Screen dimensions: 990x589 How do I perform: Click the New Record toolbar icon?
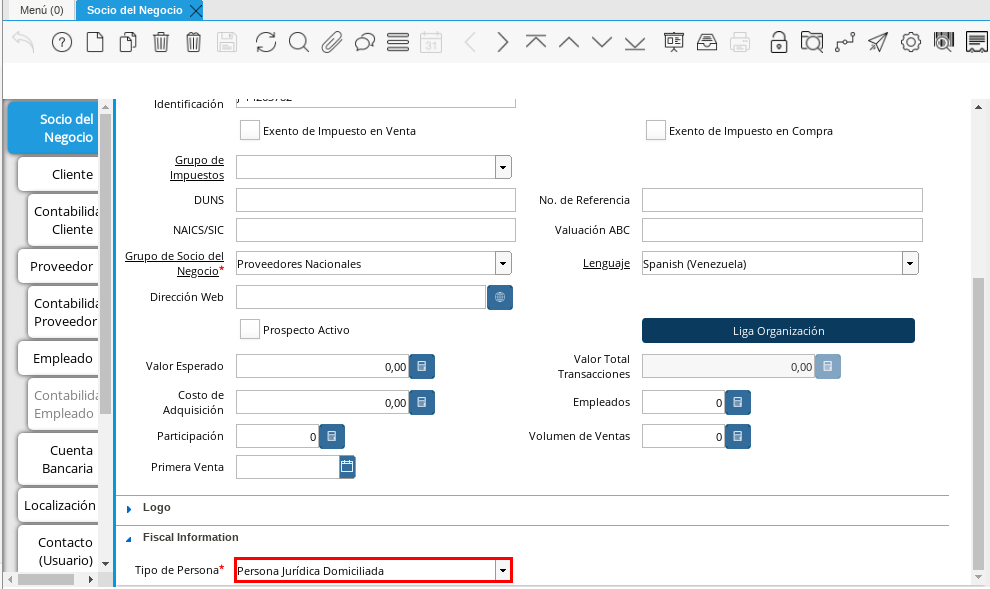pos(95,42)
